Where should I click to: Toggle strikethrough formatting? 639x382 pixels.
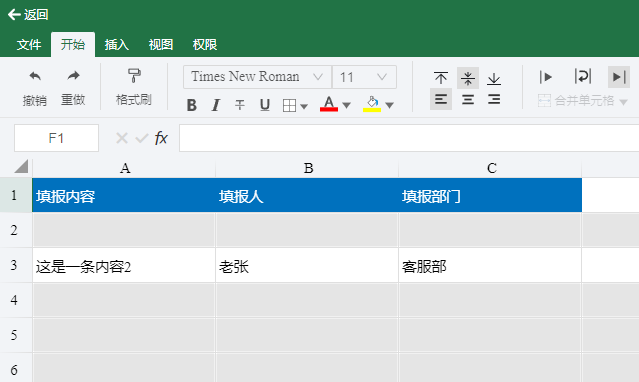point(240,105)
